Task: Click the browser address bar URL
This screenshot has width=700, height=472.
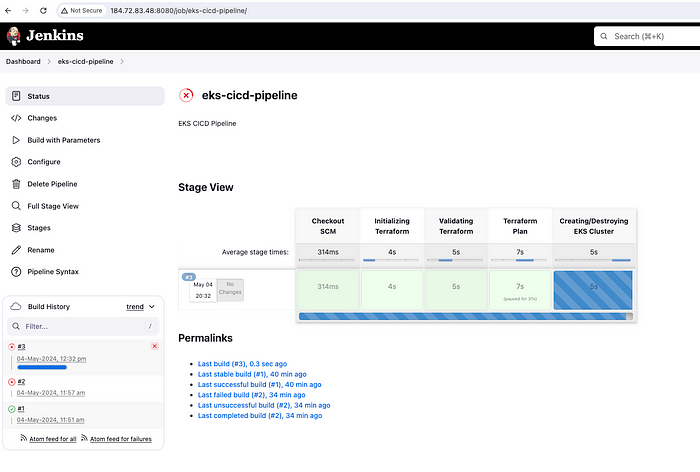Action: pos(179,10)
